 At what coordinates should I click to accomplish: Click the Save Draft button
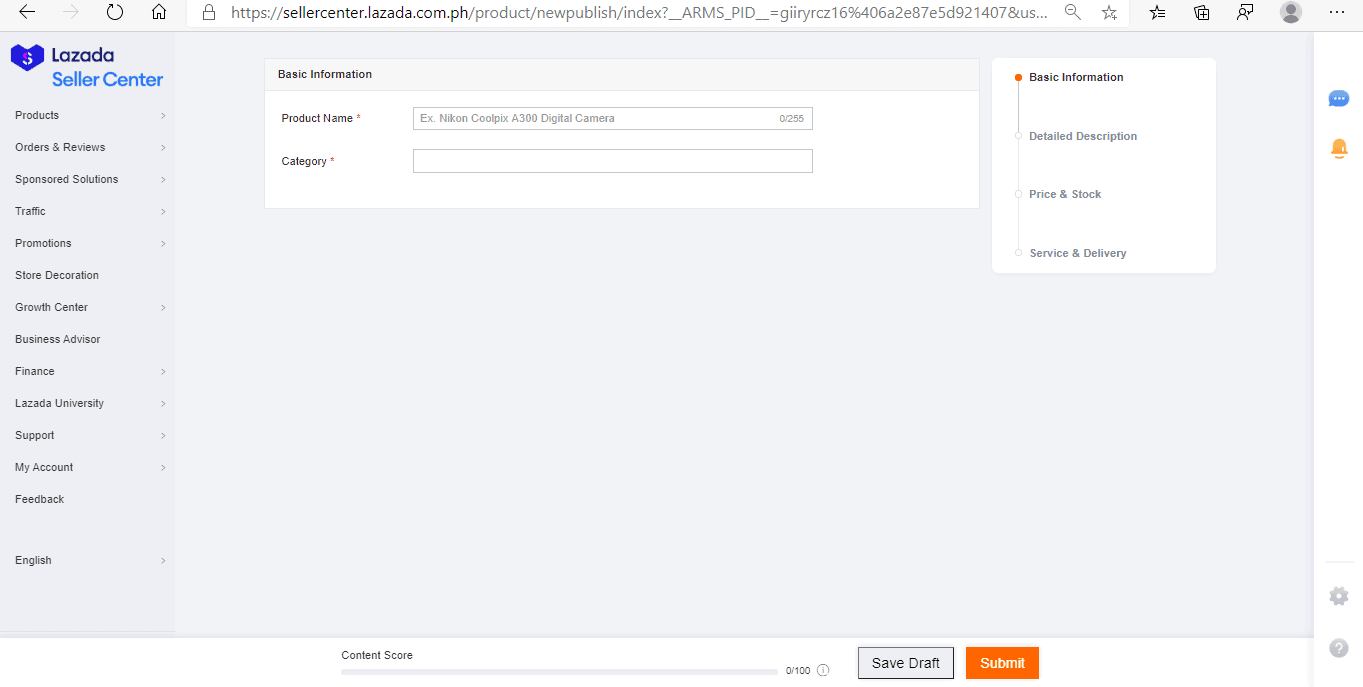coord(905,663)
